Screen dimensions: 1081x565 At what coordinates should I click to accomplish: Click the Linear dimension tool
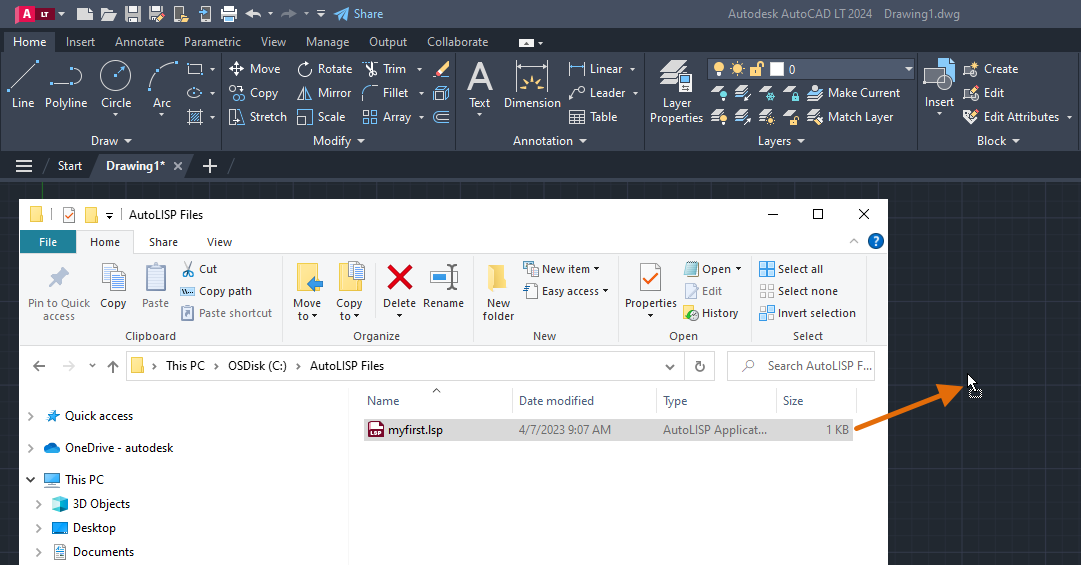tap(596, 69)
